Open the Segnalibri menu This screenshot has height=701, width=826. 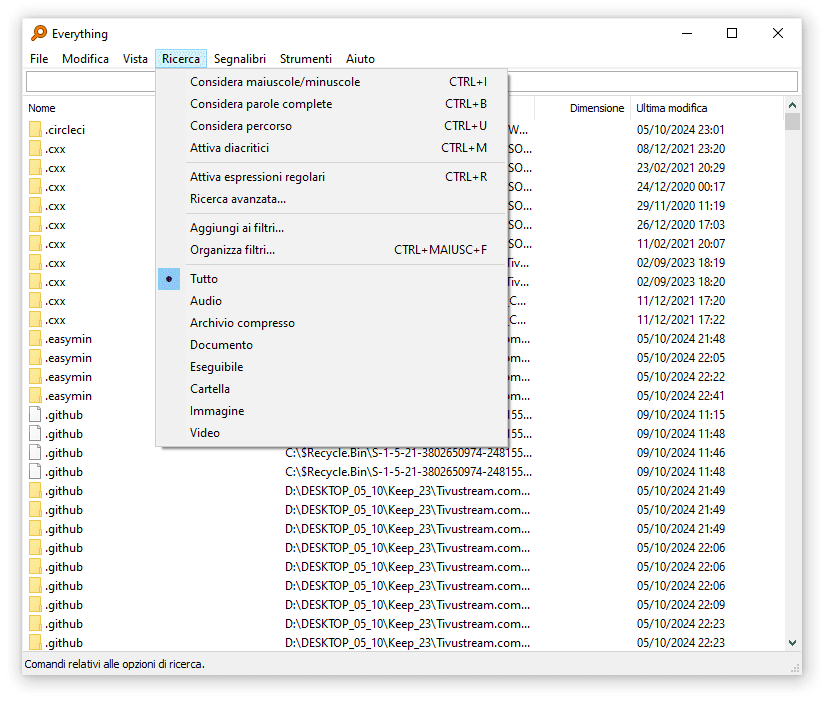pos(240,59)
